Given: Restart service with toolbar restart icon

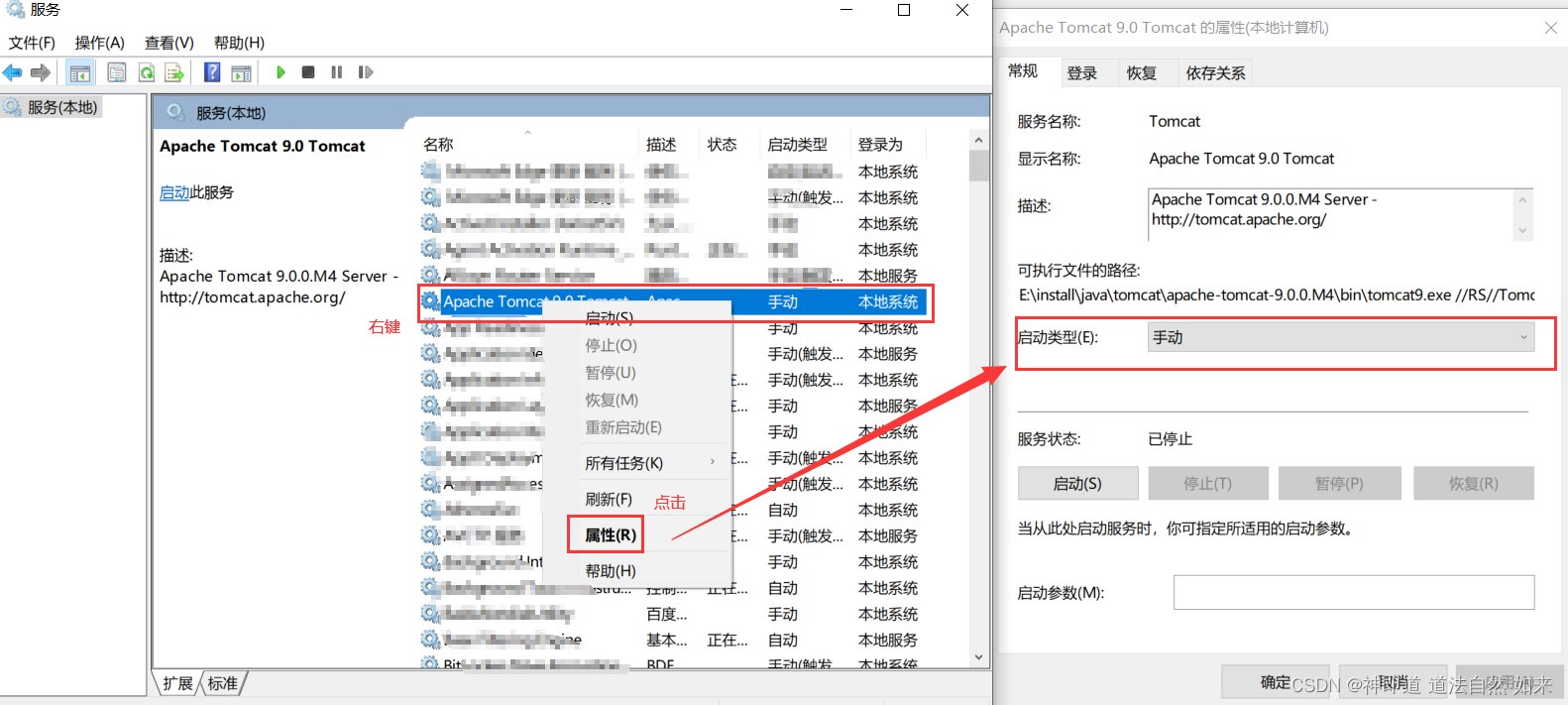Looking at the screenshot, I should tap(366, 72).
